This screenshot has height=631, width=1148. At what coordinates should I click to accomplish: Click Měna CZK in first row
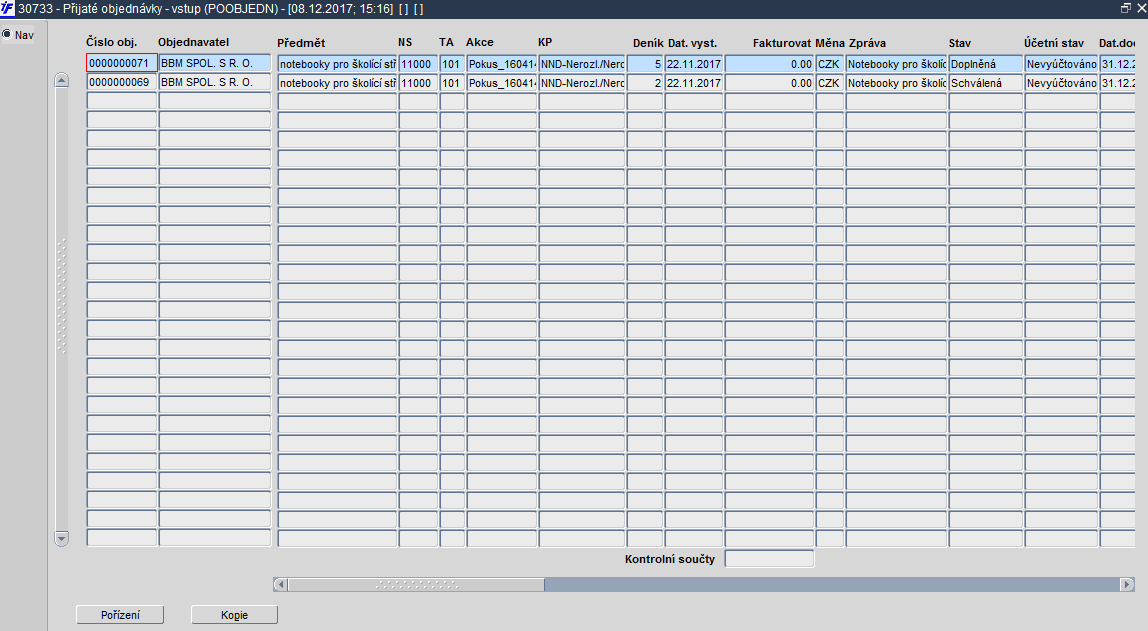(x=830, y=64)
